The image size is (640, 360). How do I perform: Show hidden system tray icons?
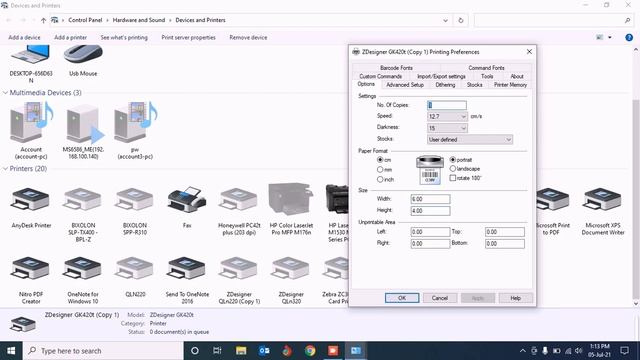tap(522, 351)
